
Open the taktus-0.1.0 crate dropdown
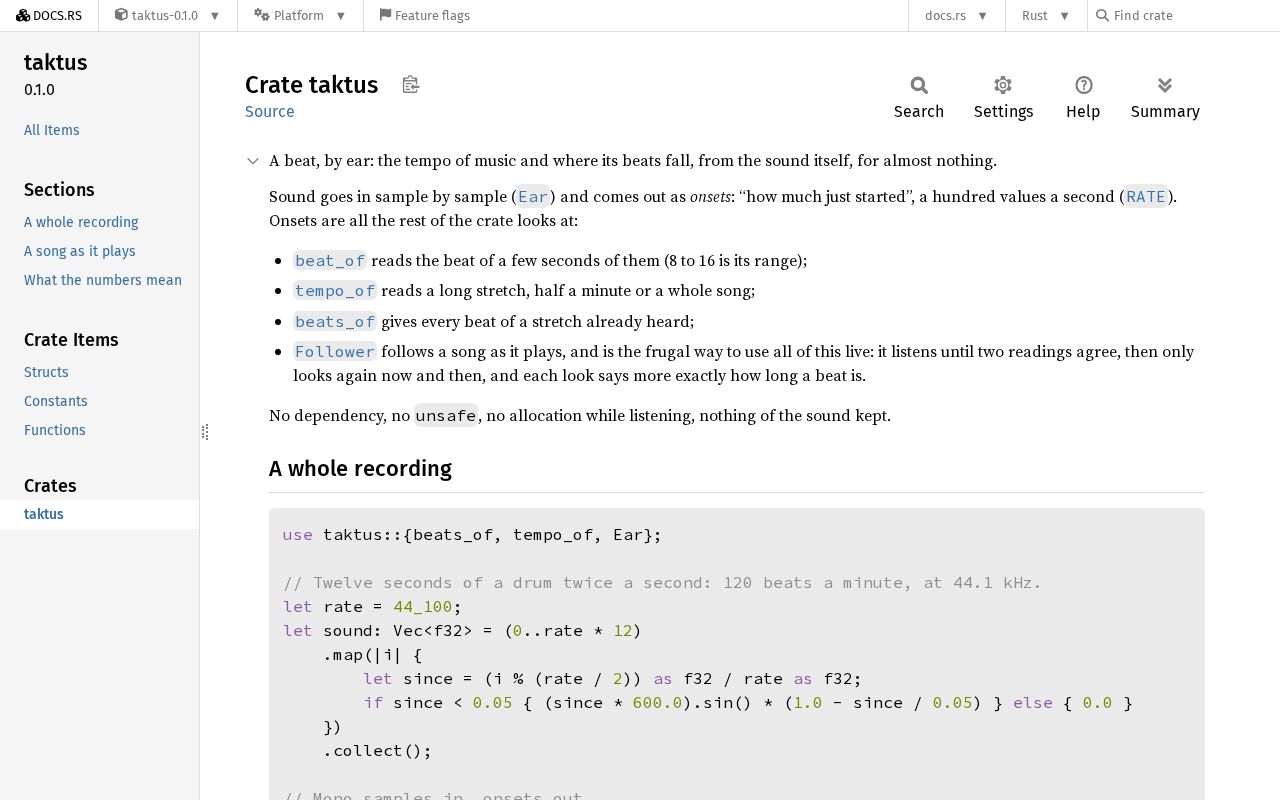tap(167, 15)
